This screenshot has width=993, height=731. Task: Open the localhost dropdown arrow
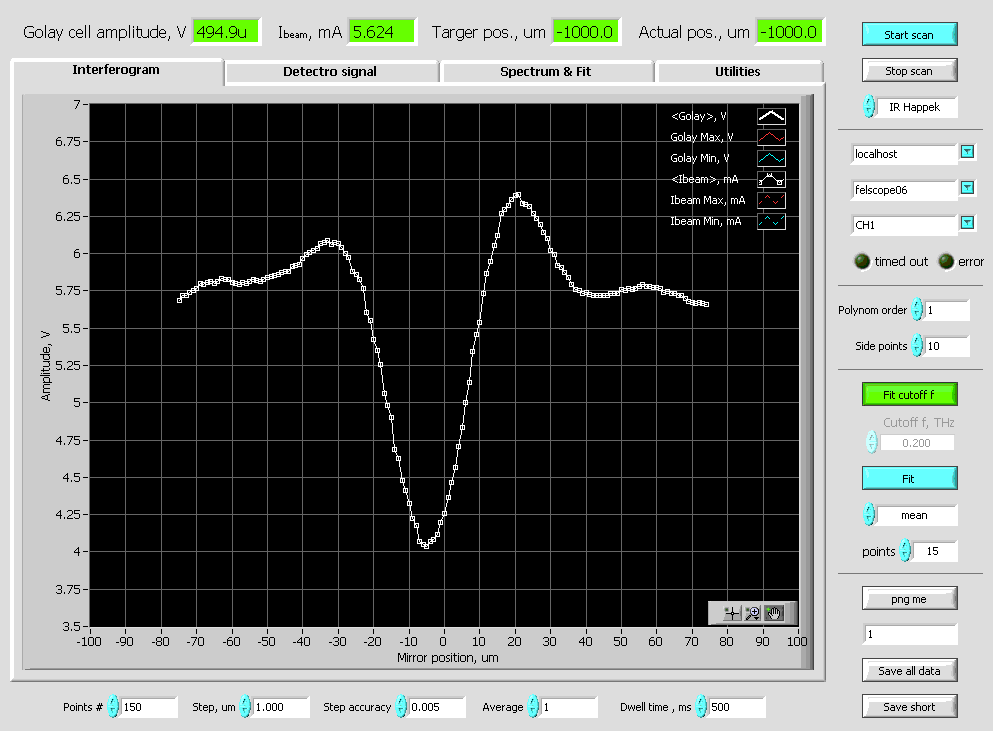[x=967, y=151]
